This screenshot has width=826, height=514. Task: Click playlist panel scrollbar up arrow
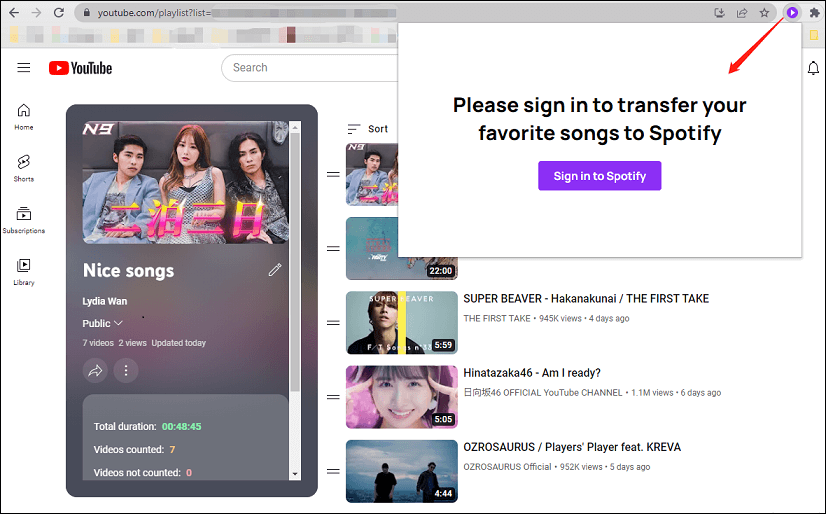click(295, 127)
